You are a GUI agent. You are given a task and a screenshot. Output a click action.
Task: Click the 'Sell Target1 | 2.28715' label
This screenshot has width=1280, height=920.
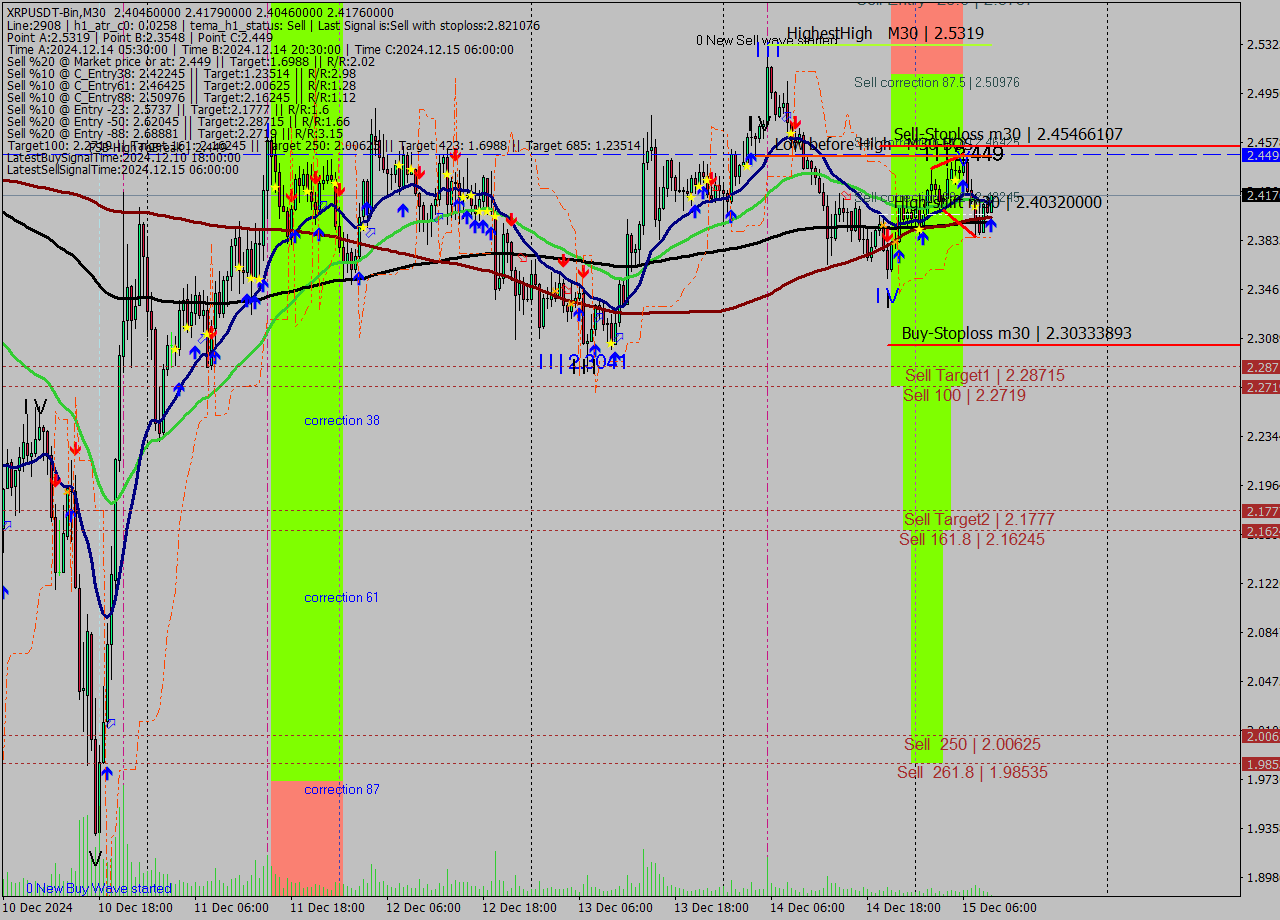click(985, 376)
